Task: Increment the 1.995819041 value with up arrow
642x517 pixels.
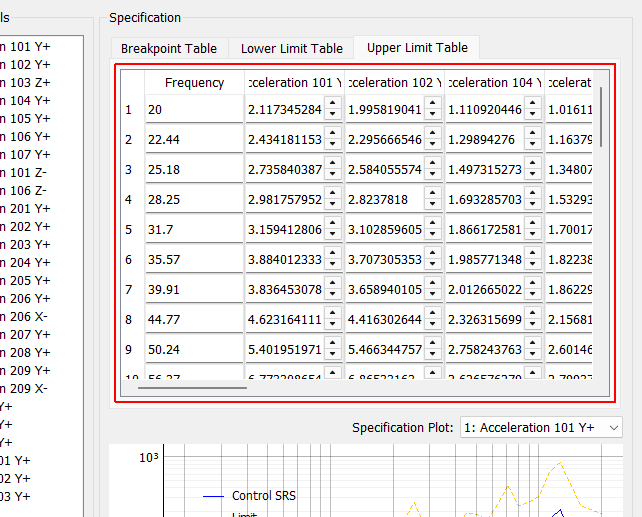Action: [433, 103]
